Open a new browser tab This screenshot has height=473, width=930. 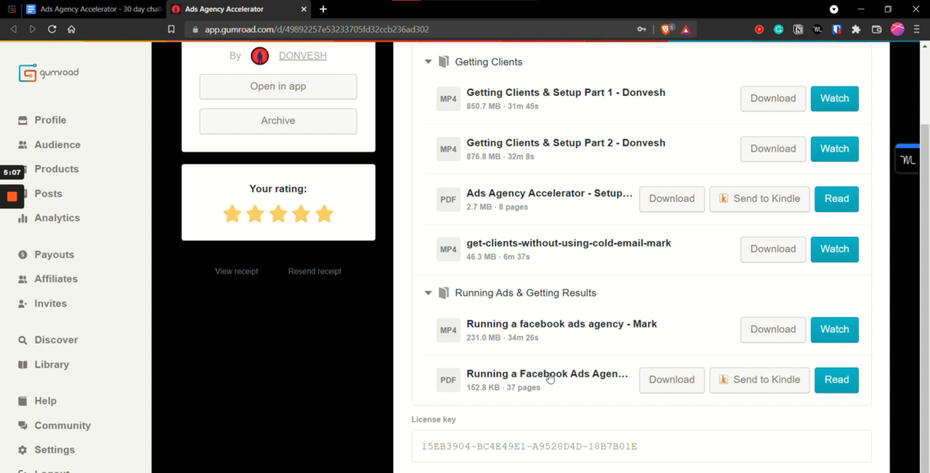[323, 9]
